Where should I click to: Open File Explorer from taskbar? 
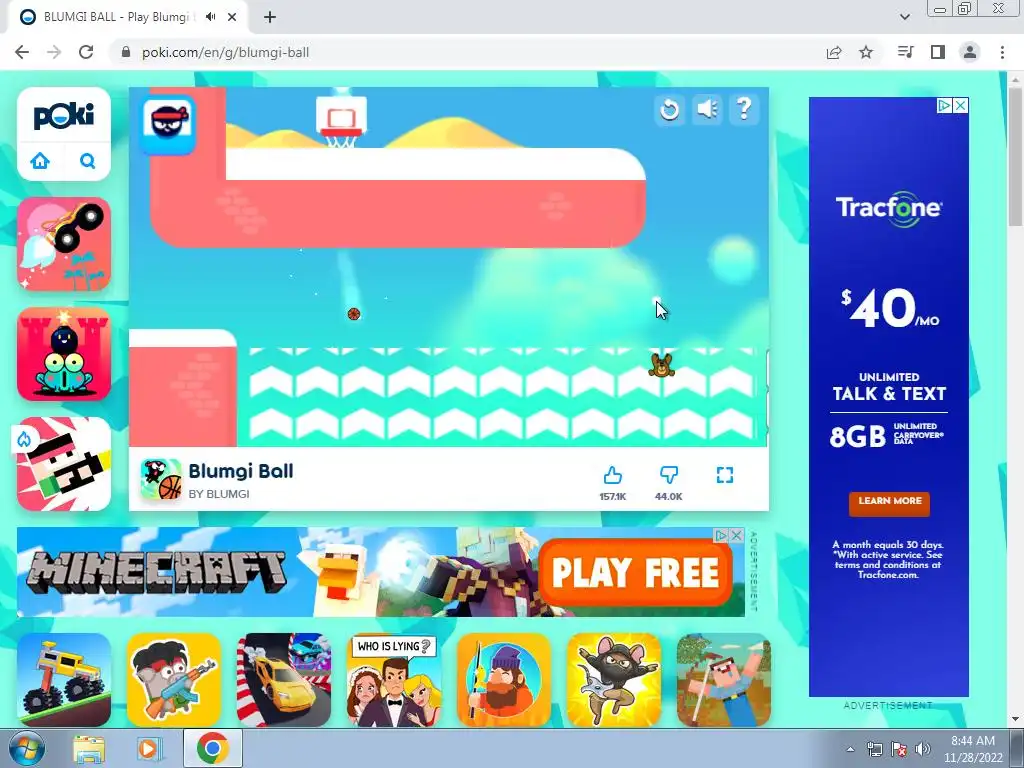pos(89,749)
